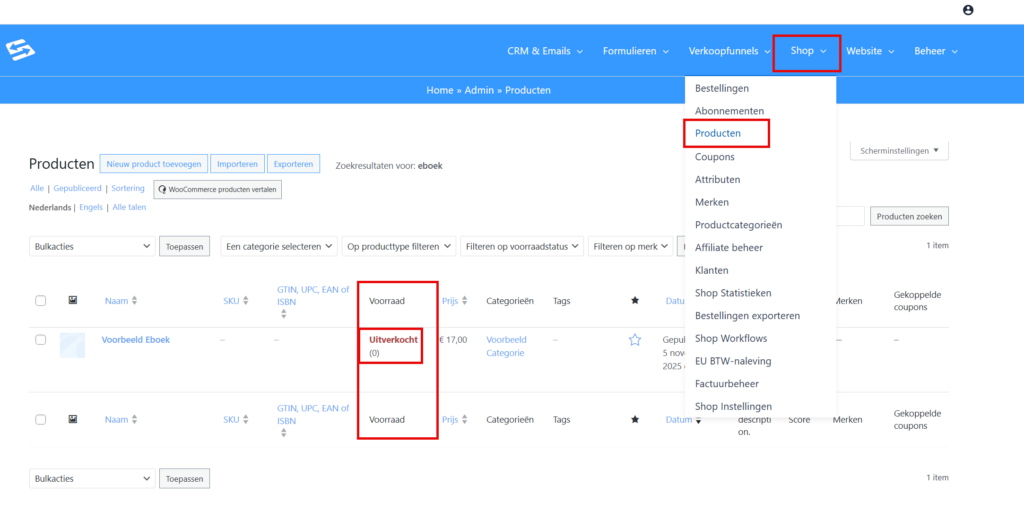This screenshot has height=529, width=1024.
Task: Click the image column icon in the table footer
Action: click(72, 420)
